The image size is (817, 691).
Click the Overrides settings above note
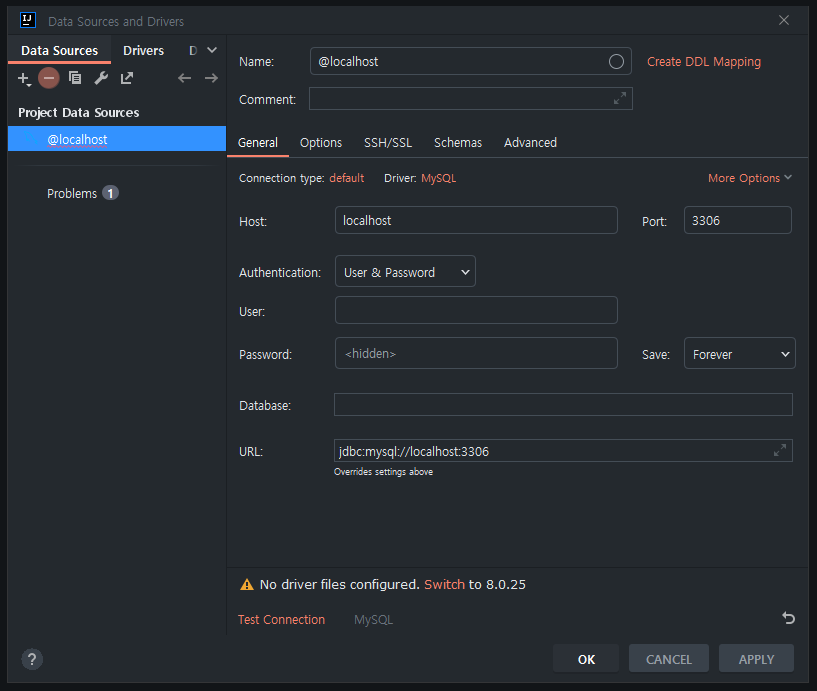point(383,472)
